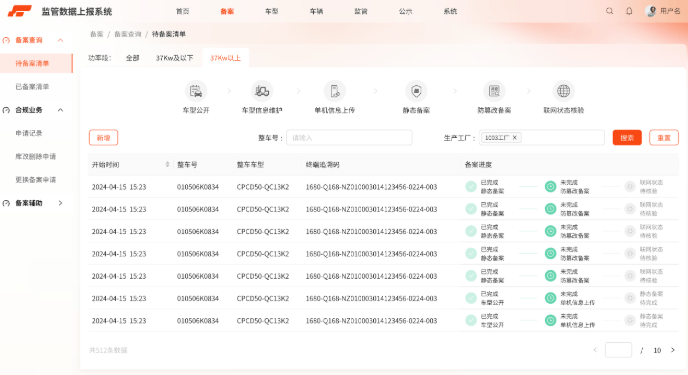Focus the page number input box

618,350
